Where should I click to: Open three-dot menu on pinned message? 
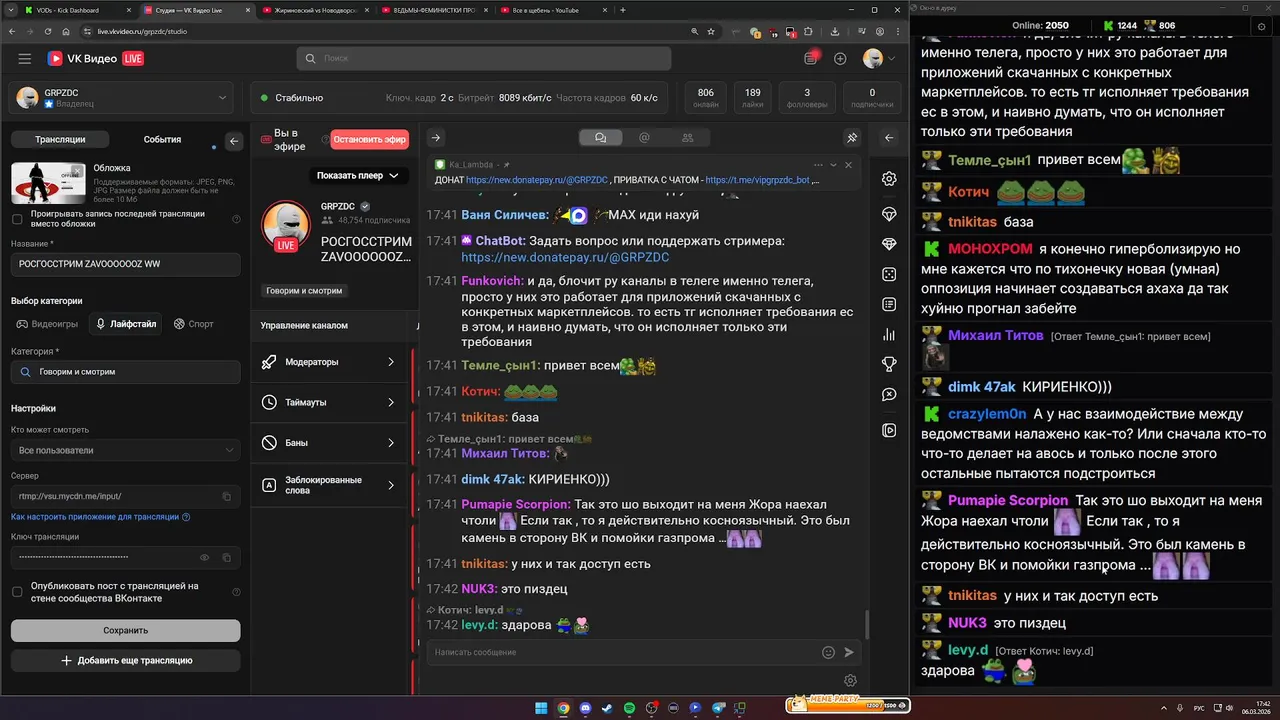coord(817,165)
